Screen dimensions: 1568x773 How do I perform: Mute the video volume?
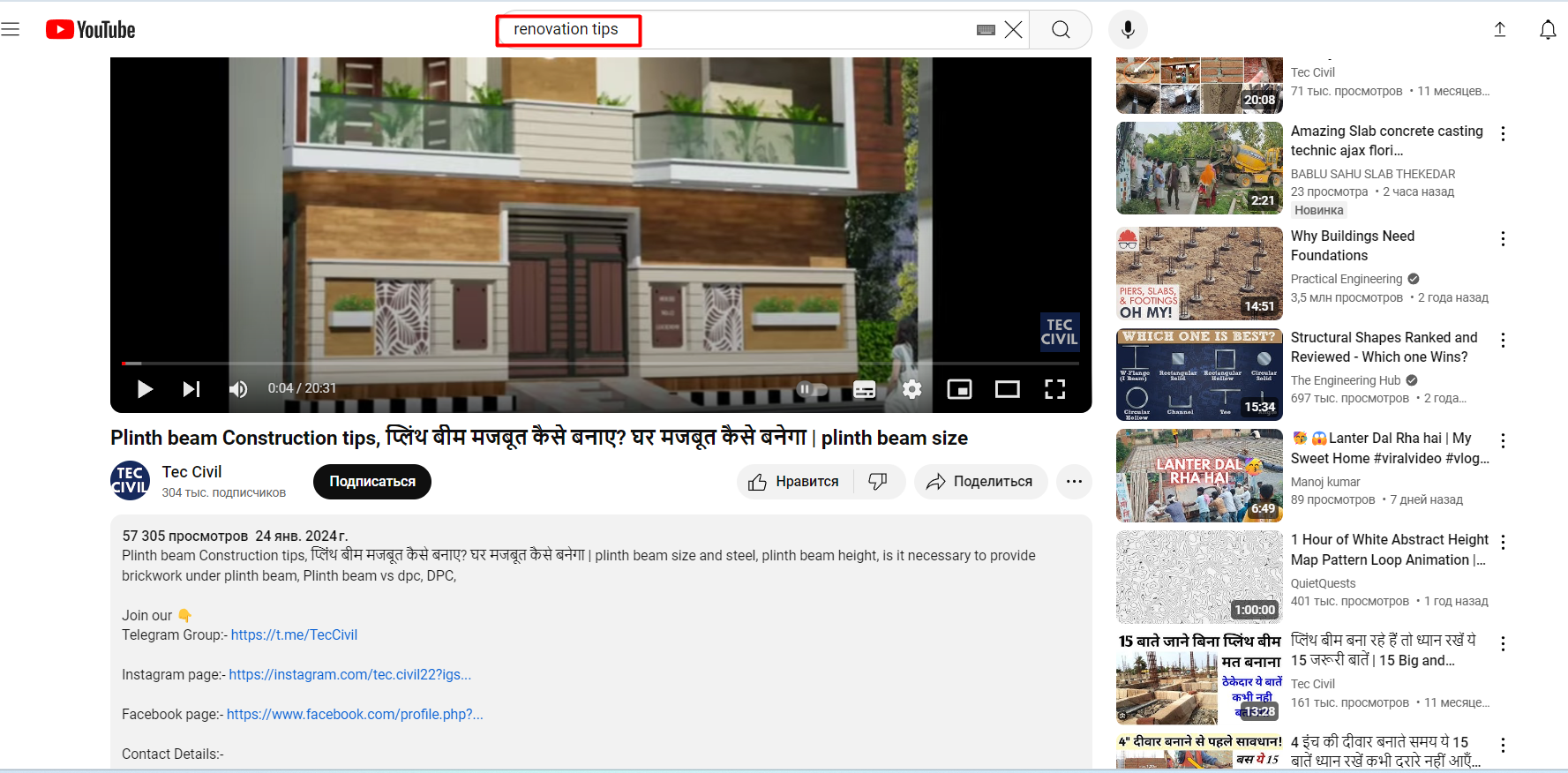pyautogui.click(x=238, y=389)
